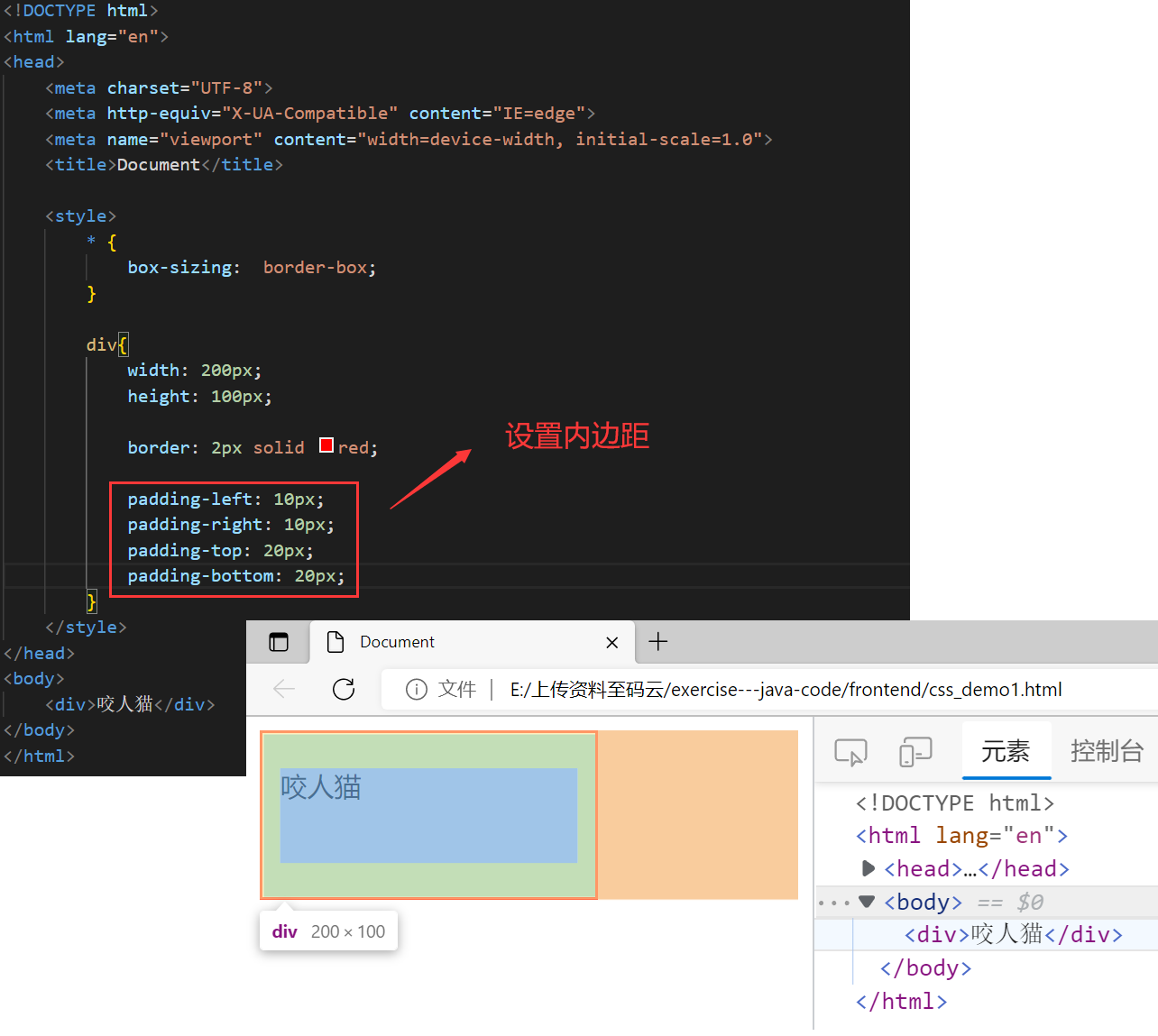
Task: Switch to the 控制台 DevTools tab
Action: click(x=1107, y=751)
